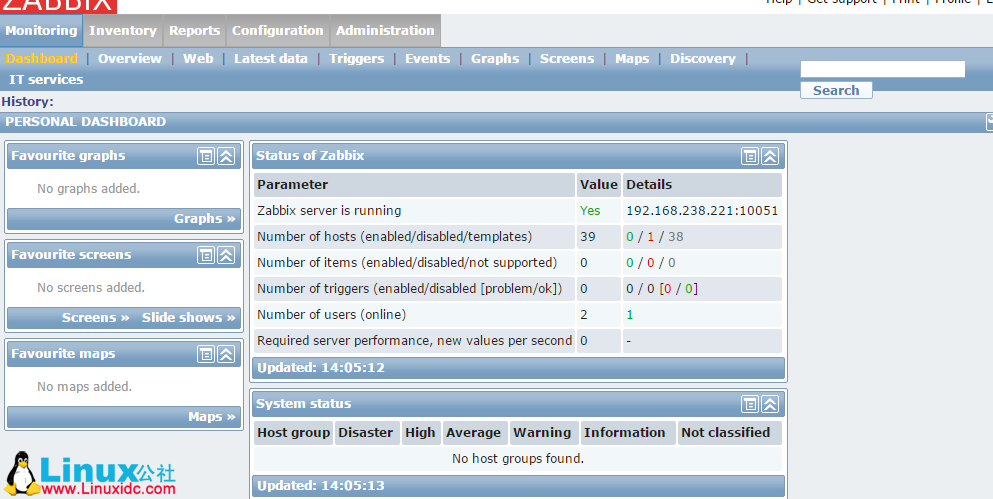993x499 pixels.
Task: Click the No host groups found message
Action: tap(518, 459)
